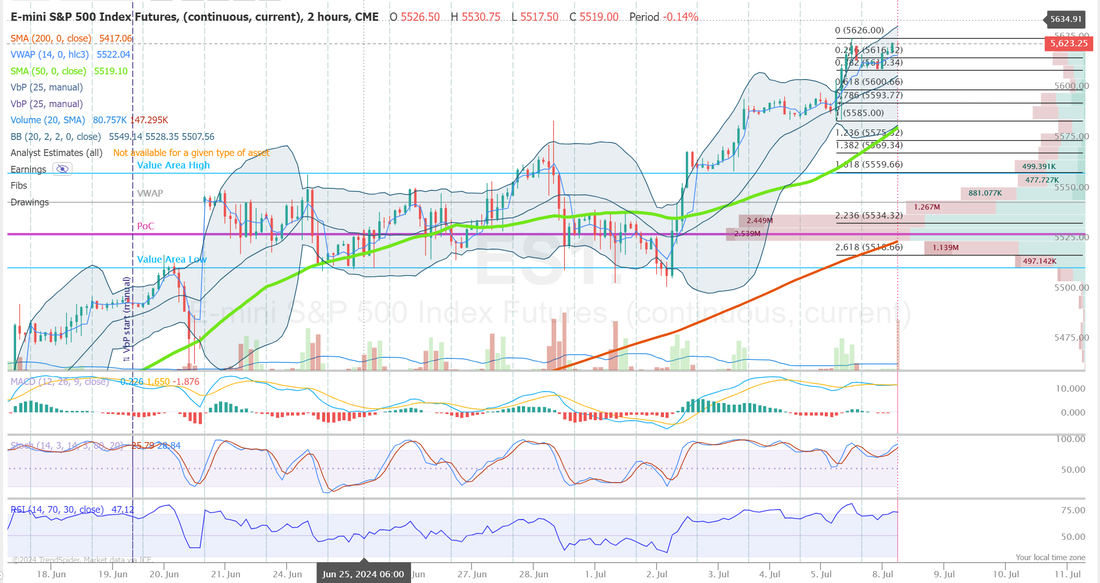Click the 5500.00 price axis label

tap(1072, 288)
